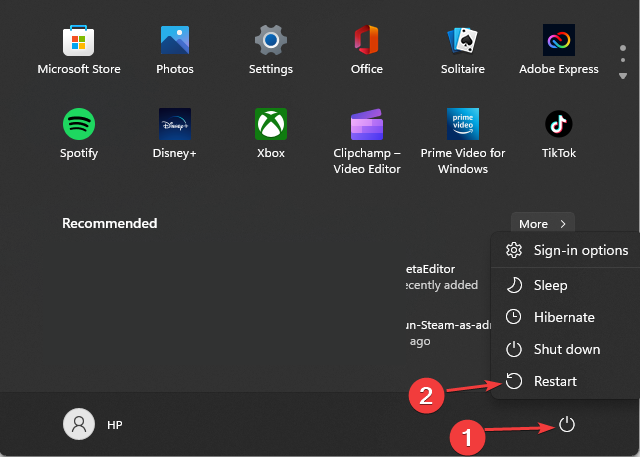
Task: Open the Run-Steam-as-admin recommended file
Action: pyautogui.click(x=449, y=333)
